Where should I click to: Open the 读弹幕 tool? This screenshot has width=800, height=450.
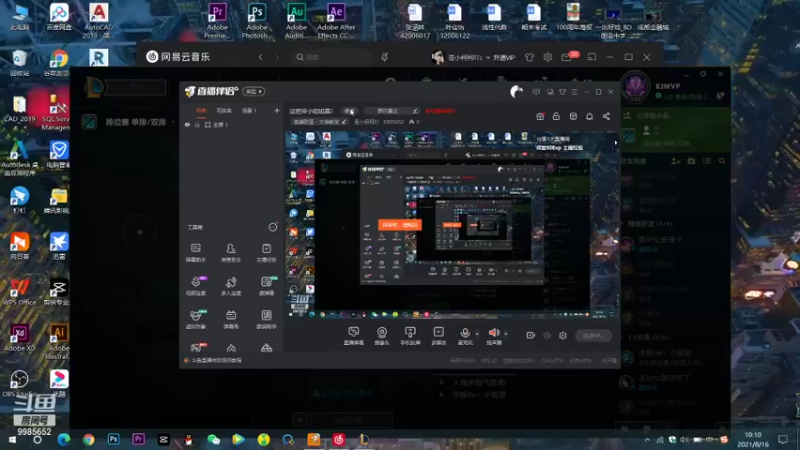[x=266, y=286]
